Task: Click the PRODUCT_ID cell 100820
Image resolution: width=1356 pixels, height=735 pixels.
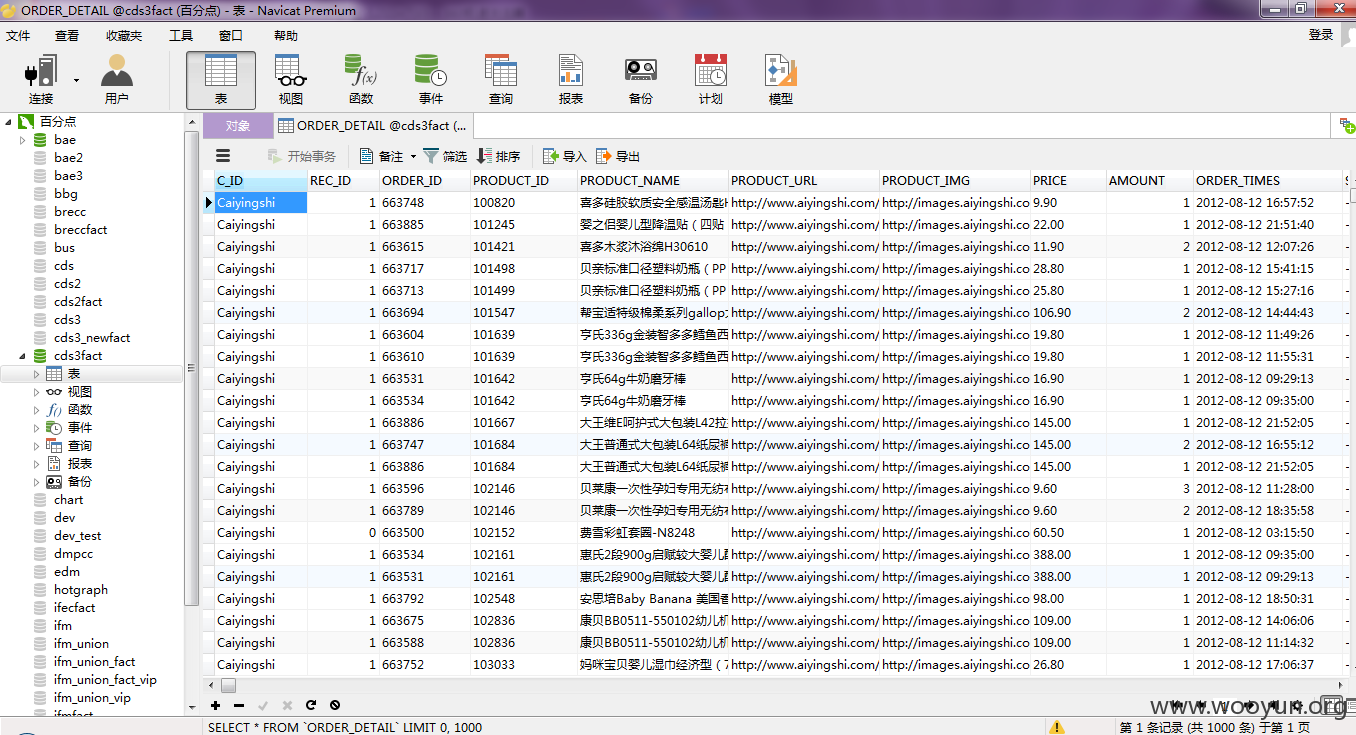Action: point(524,203)
